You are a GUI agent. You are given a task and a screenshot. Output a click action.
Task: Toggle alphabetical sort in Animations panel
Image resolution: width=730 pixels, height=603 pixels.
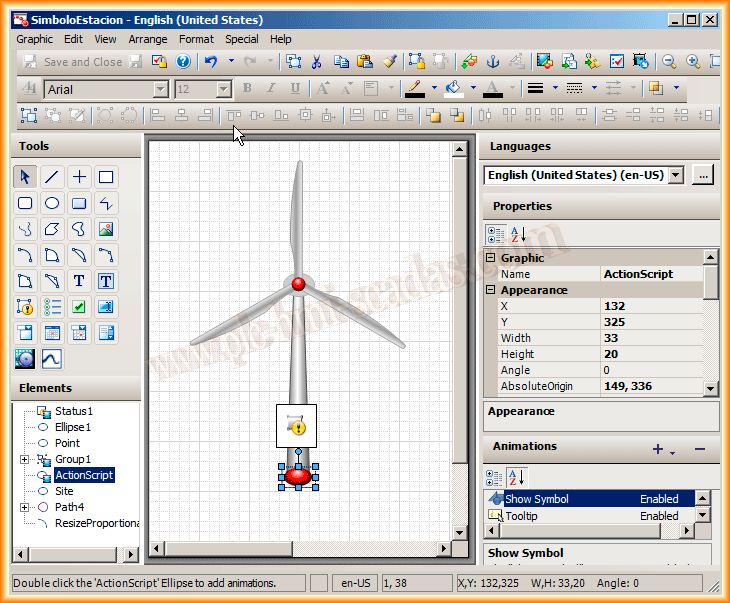pos(519,477)
